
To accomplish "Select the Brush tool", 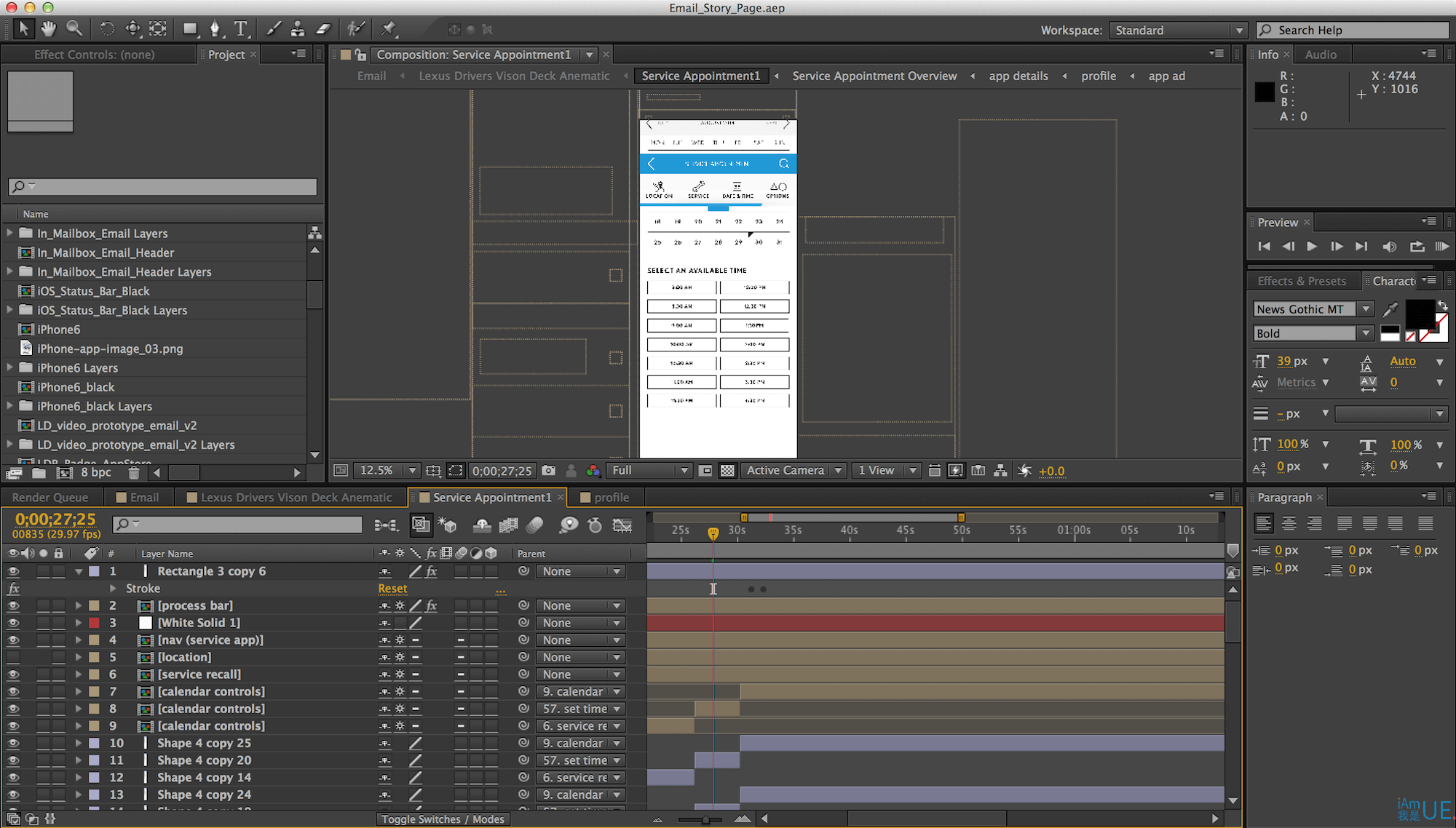I will click(x=273, y=29).
